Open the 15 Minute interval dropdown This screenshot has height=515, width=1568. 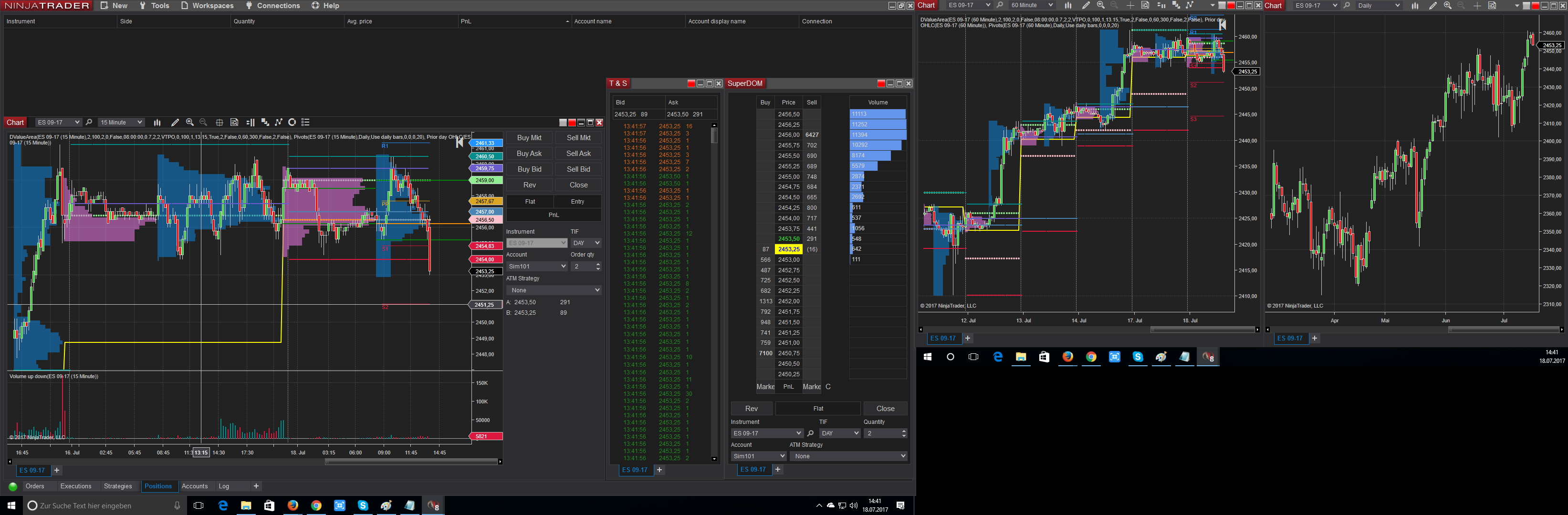coord(121,123)
